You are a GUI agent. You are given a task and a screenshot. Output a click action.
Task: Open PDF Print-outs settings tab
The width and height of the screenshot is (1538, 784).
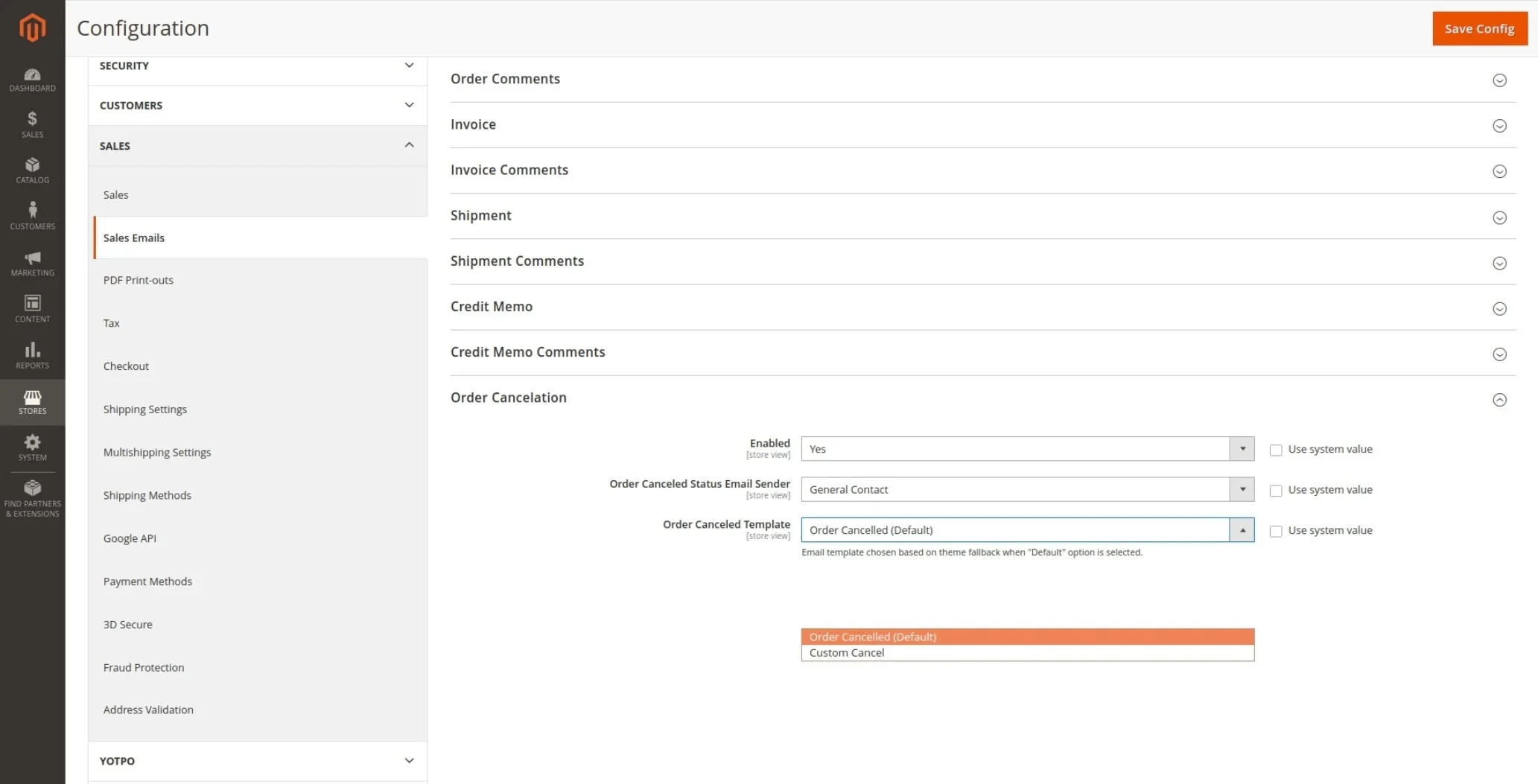click(139, 280)
